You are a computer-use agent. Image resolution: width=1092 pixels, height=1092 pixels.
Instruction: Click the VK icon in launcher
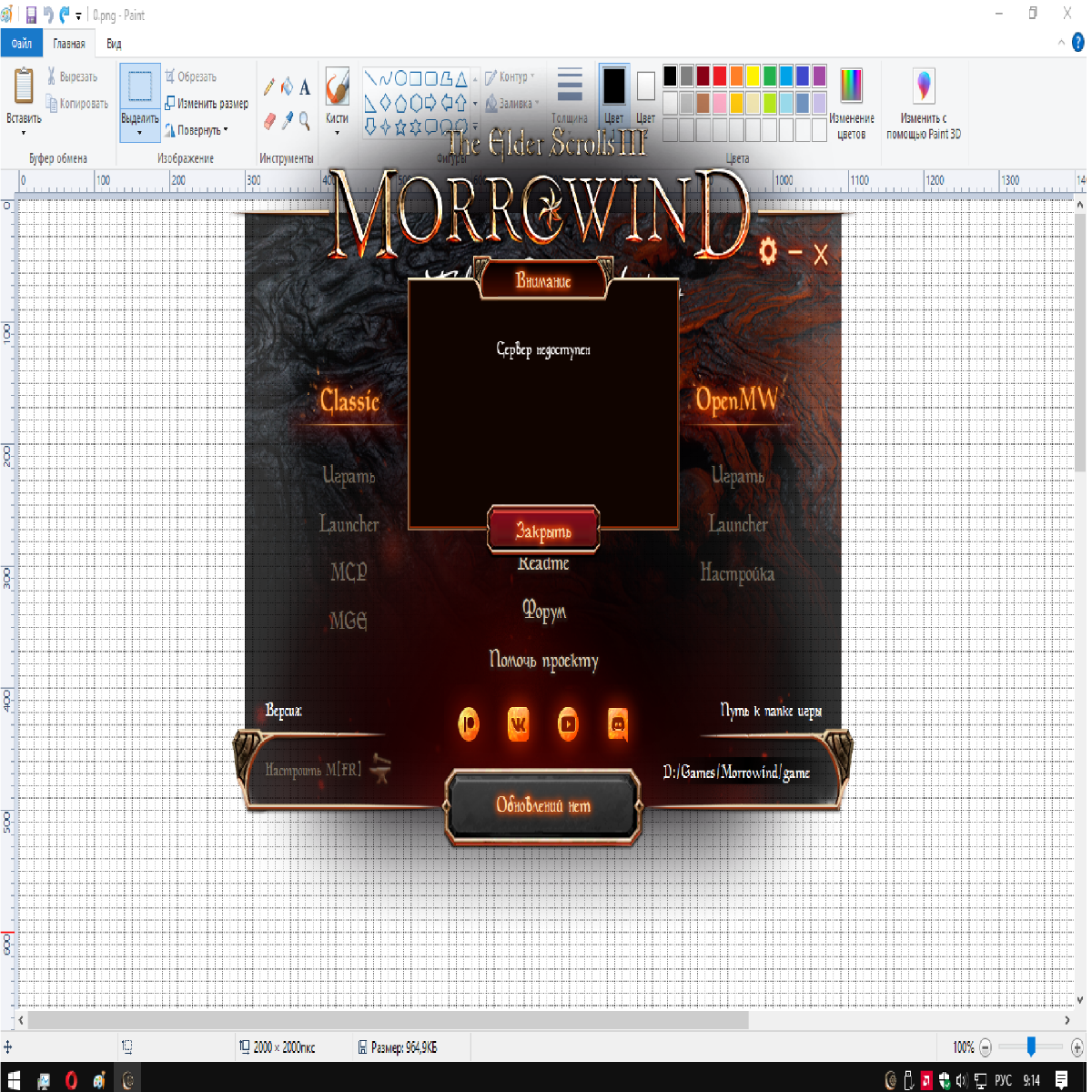(519, 724)
